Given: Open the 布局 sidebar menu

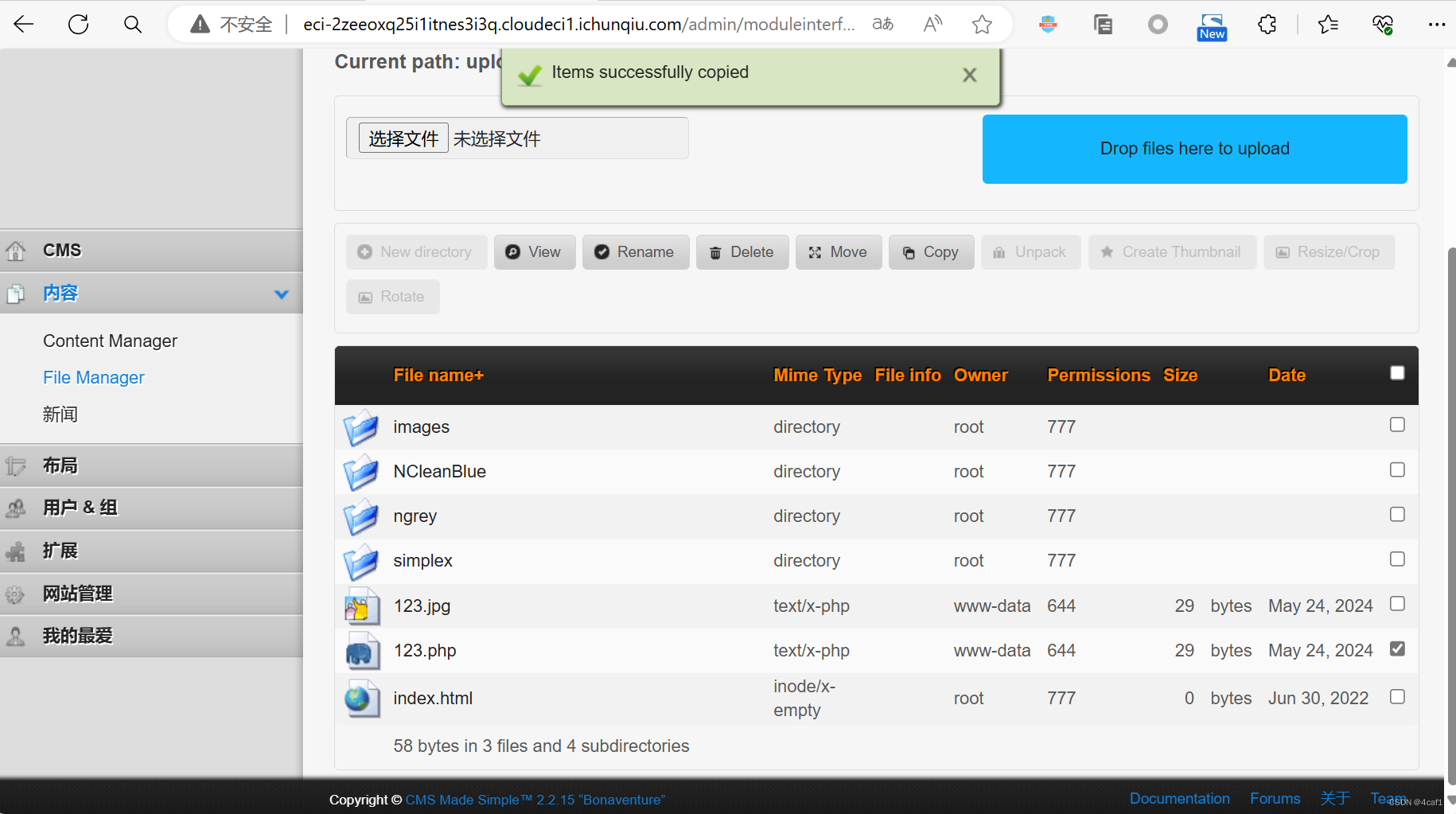Looking at the screenshot, I should click(59, 465).
